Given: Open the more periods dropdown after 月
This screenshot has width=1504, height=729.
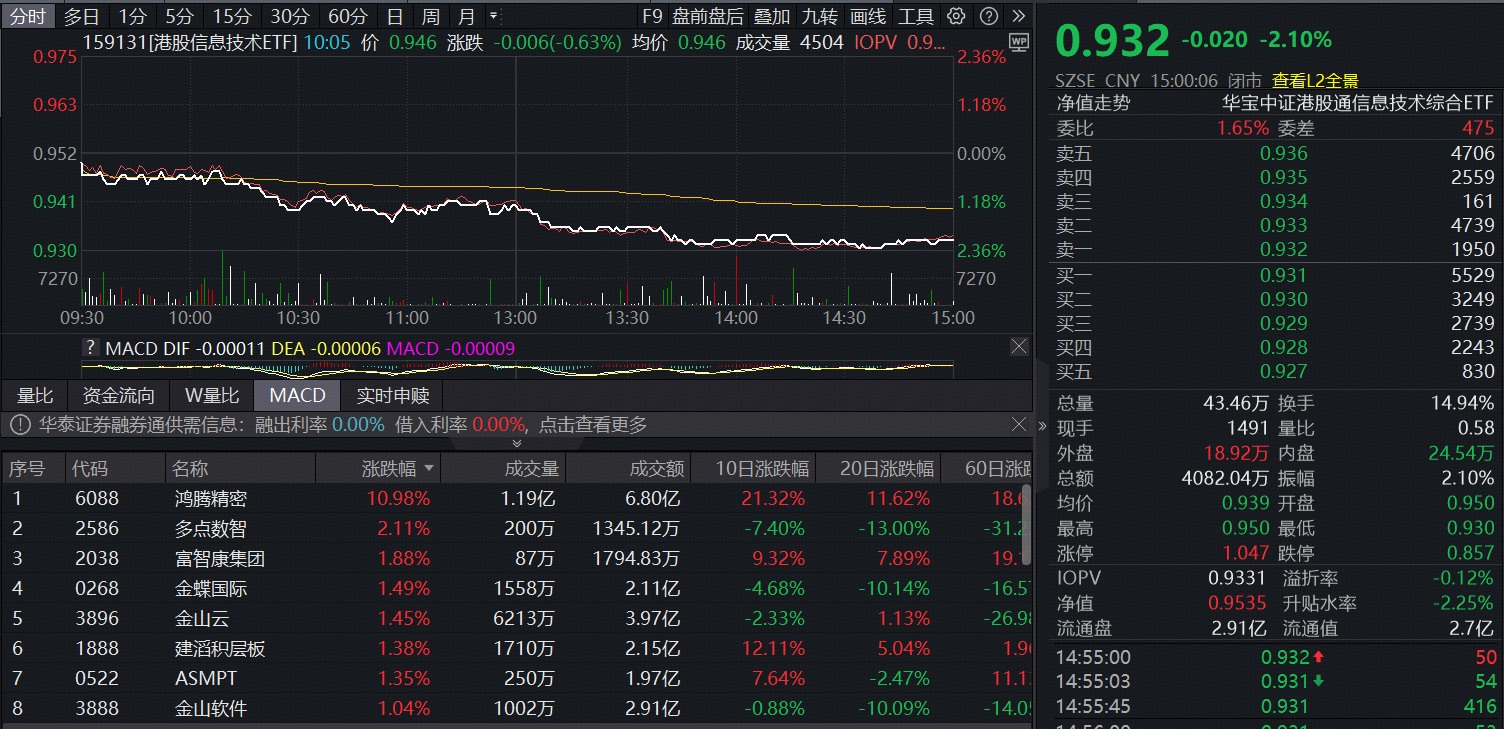Looking at the screenshot, I should 493,16.
